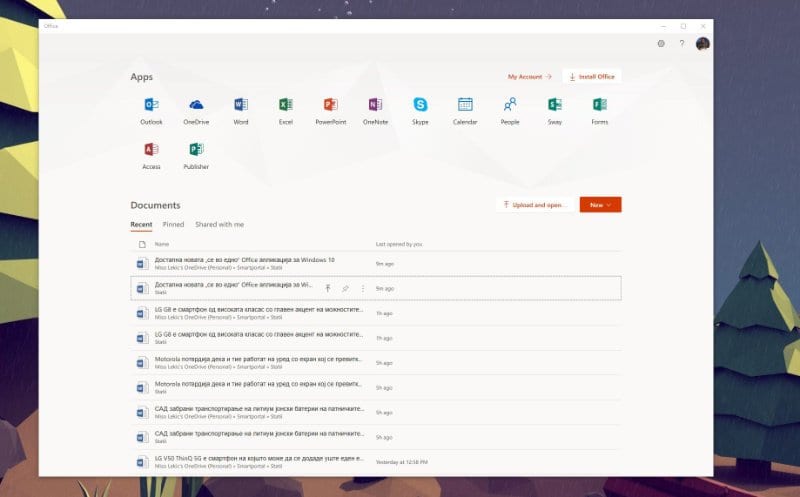
Task: Open the Access app
Action: (151, 156)
